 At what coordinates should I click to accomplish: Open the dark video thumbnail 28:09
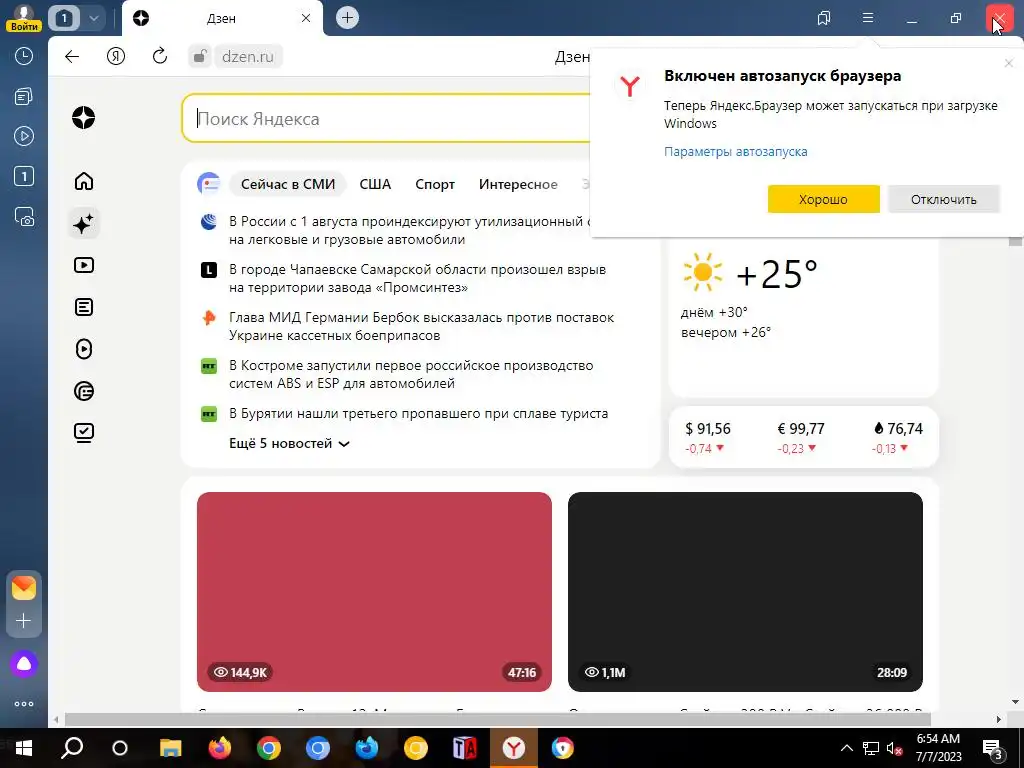(745, 592)
